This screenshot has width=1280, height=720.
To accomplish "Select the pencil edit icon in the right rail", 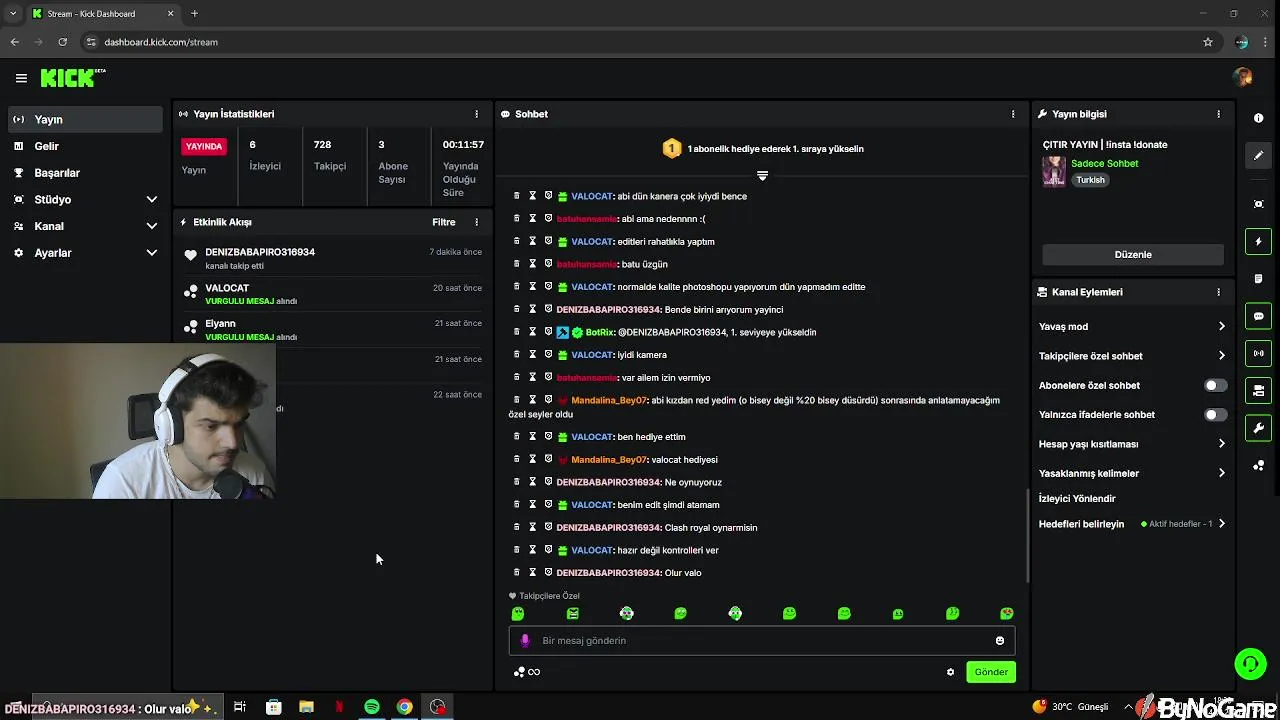I will (1258, 155).
